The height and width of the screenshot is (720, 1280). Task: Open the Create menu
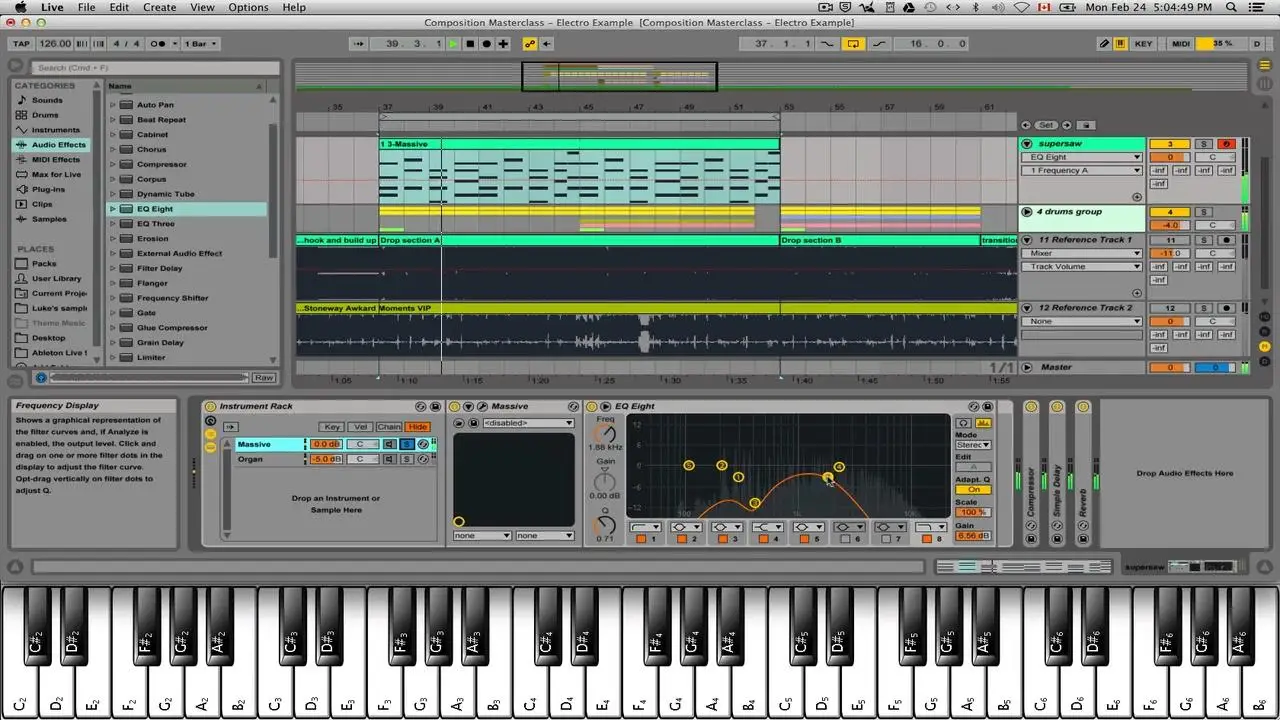(160, 7)
